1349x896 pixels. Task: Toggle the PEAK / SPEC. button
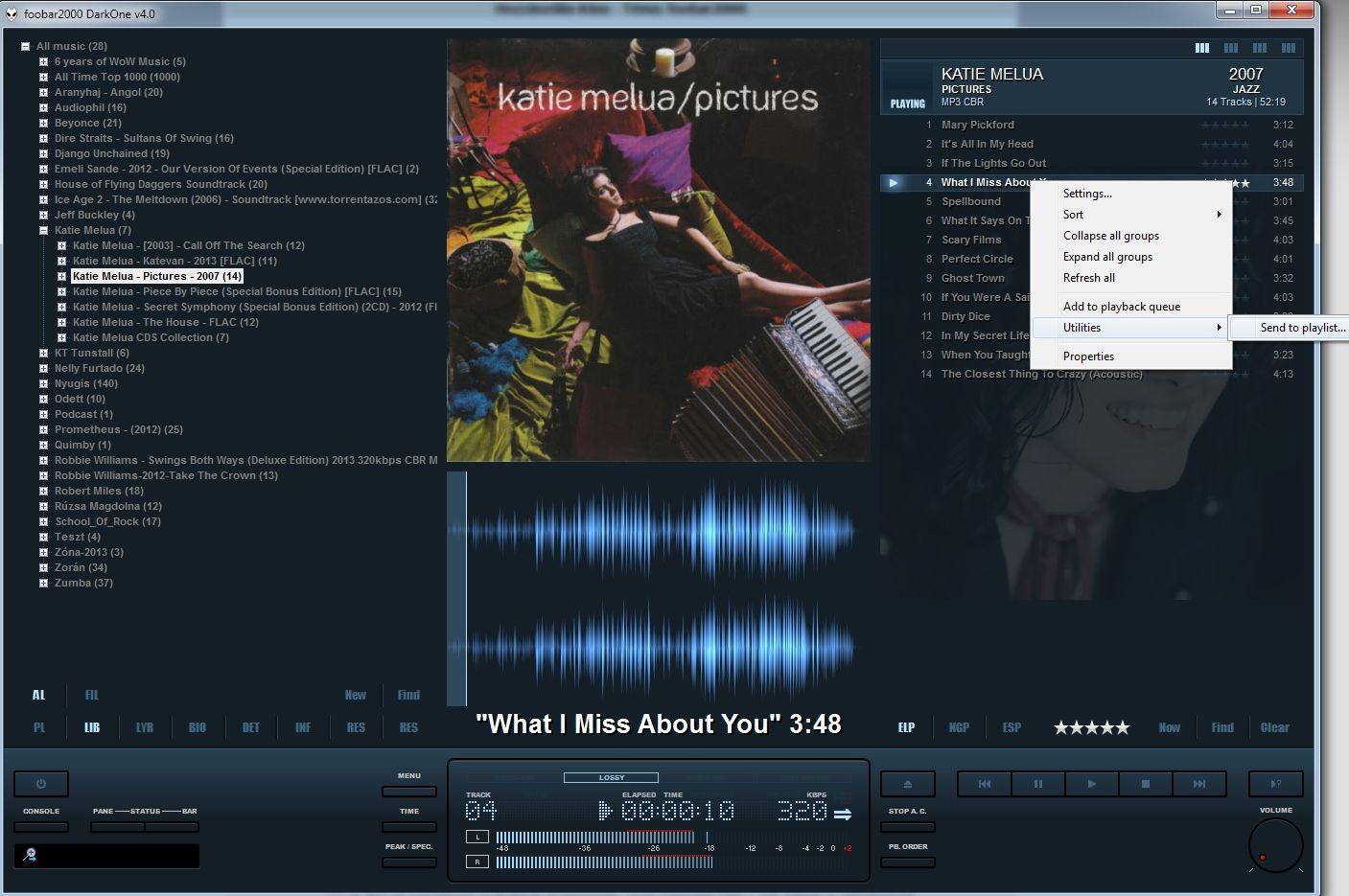coord(409,862)
